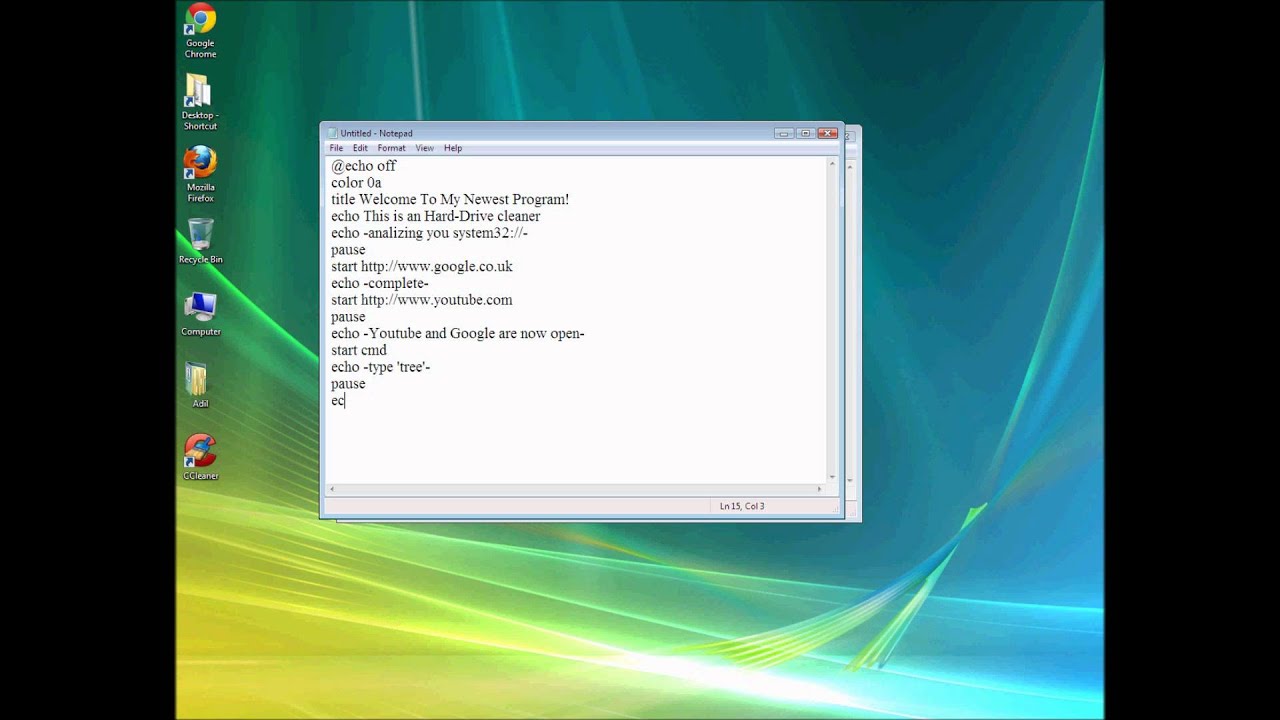Minimize the Notepad window
The image size is (1280, 720).
tap(784, 133)
